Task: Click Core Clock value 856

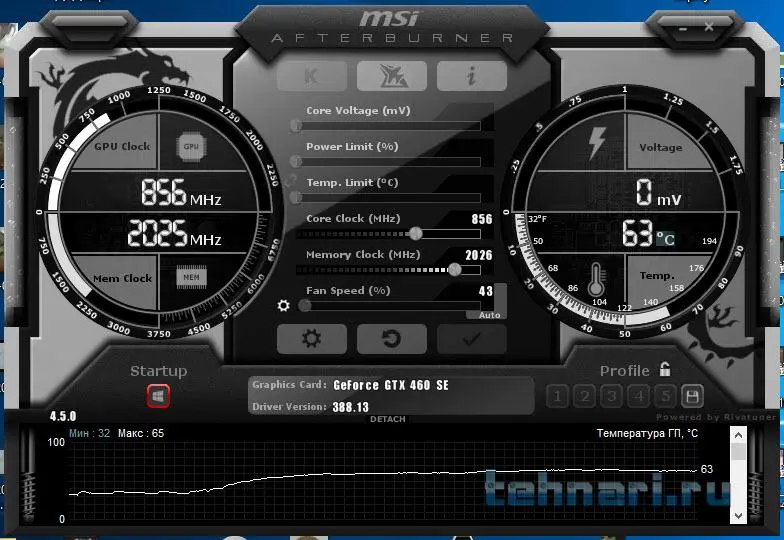Action: [x=482, y=219]
